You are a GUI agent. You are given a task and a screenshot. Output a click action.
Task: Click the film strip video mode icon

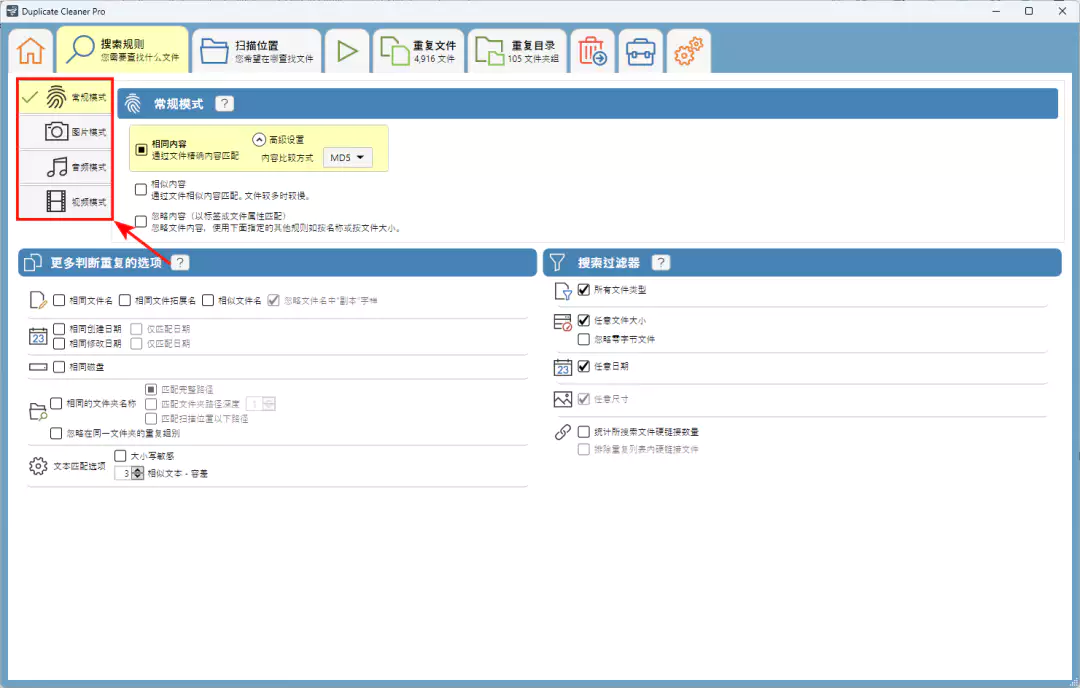pyautogui.click(x=56, y=201)
